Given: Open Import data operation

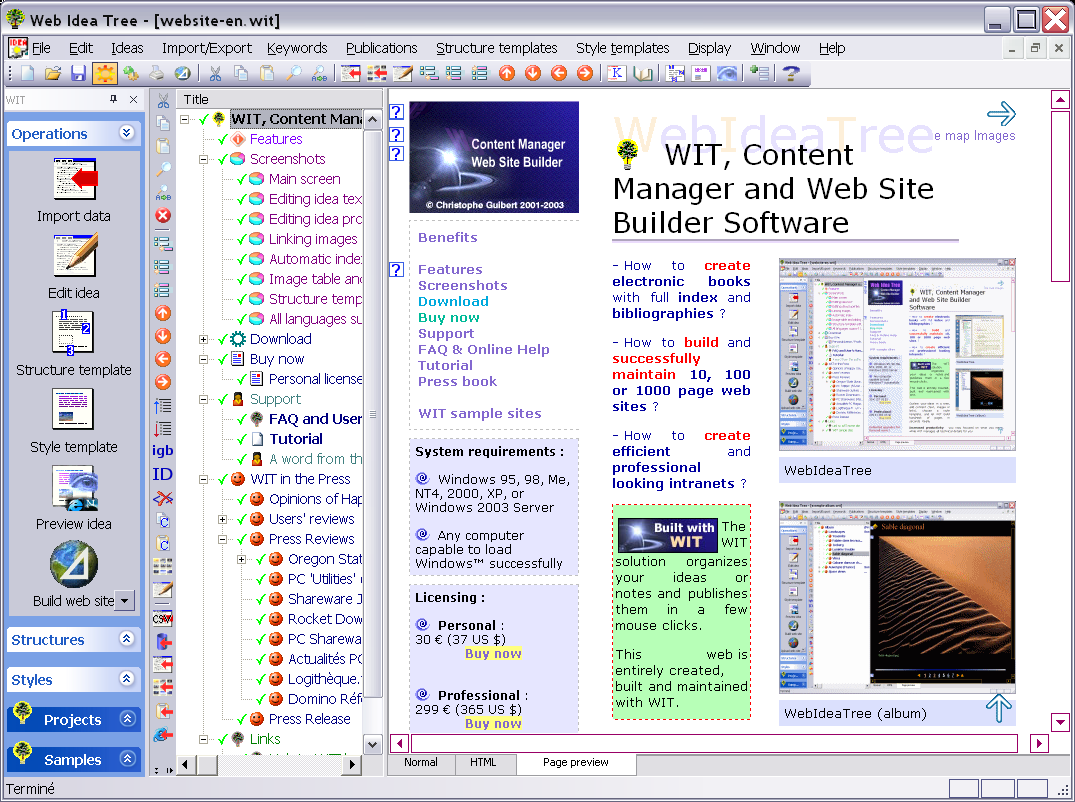Looking at the screenshot, I should pos(74,190).
